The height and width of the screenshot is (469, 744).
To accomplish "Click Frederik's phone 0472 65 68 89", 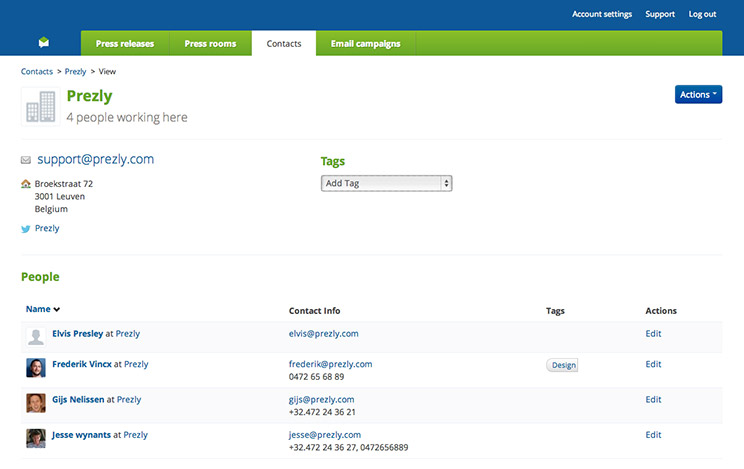I will click(316, 377).
